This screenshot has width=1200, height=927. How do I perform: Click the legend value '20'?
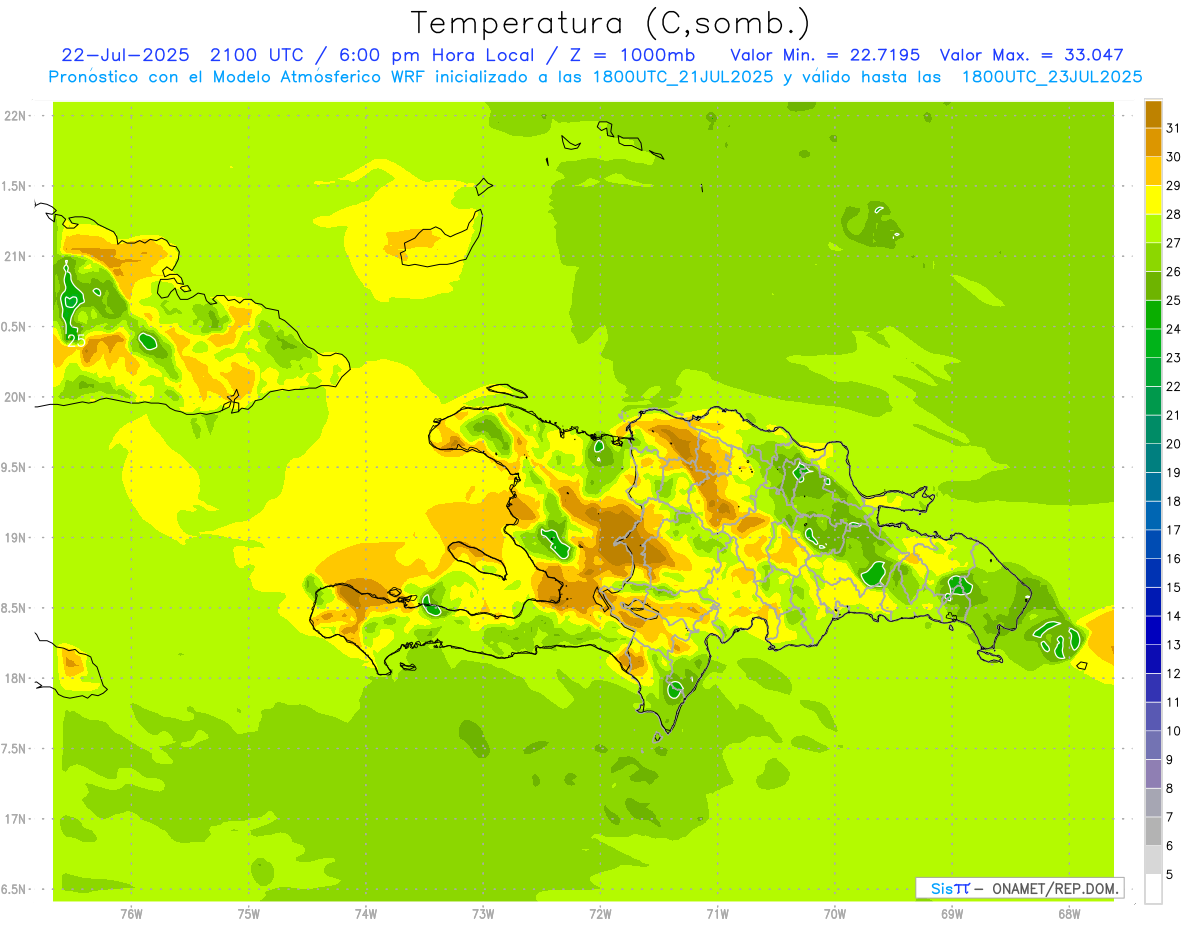coord(1174,444)
